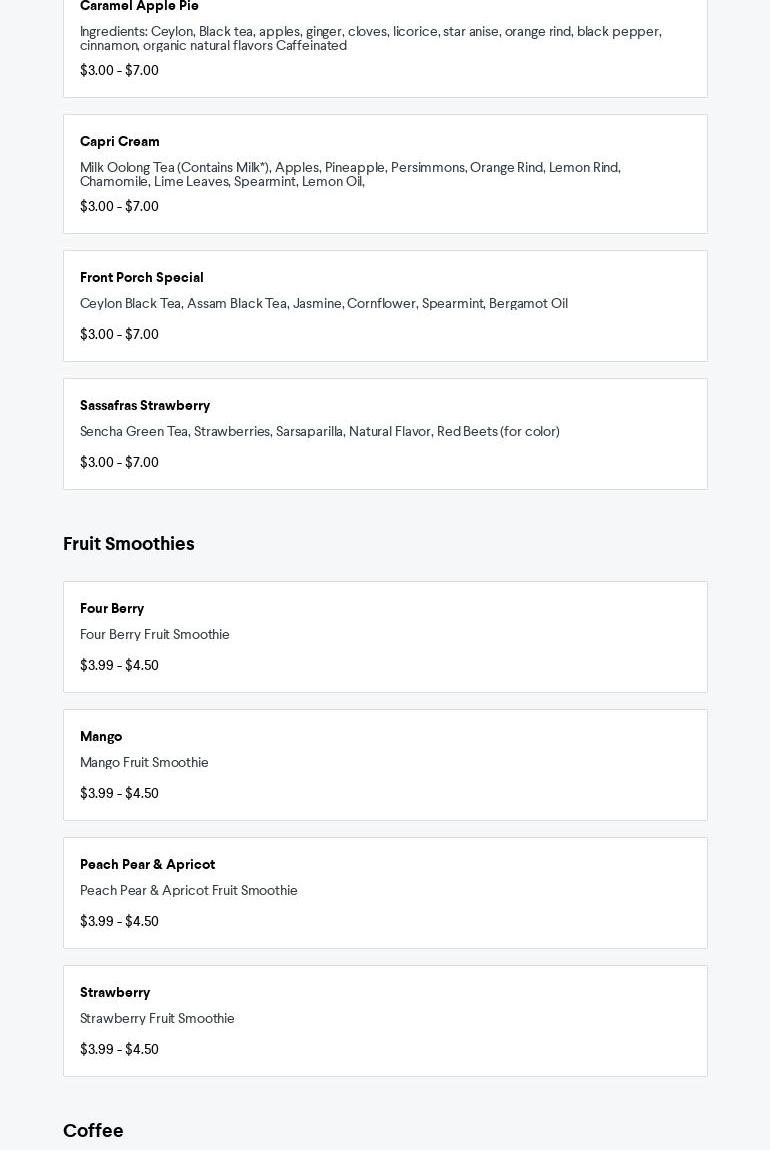Open the Strawberry smoothie item title
Viewport: 770px width, 1150px height.
115,993
